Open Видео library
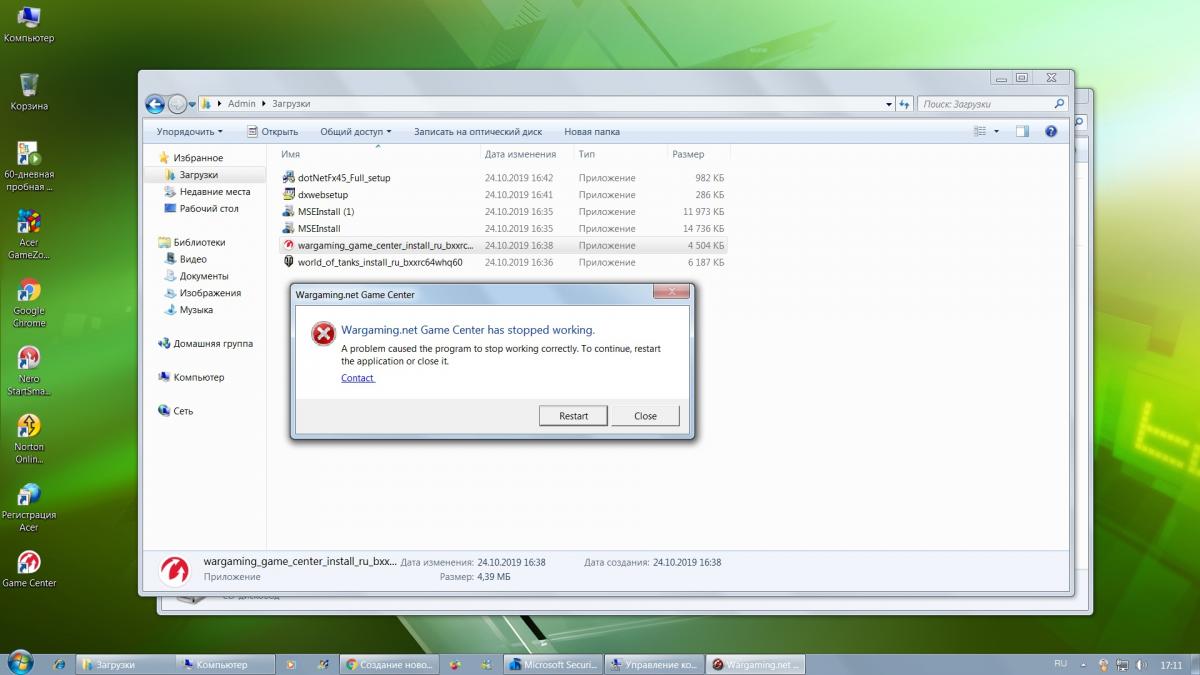Screen dimensions: 1200x675 (193, 259)
